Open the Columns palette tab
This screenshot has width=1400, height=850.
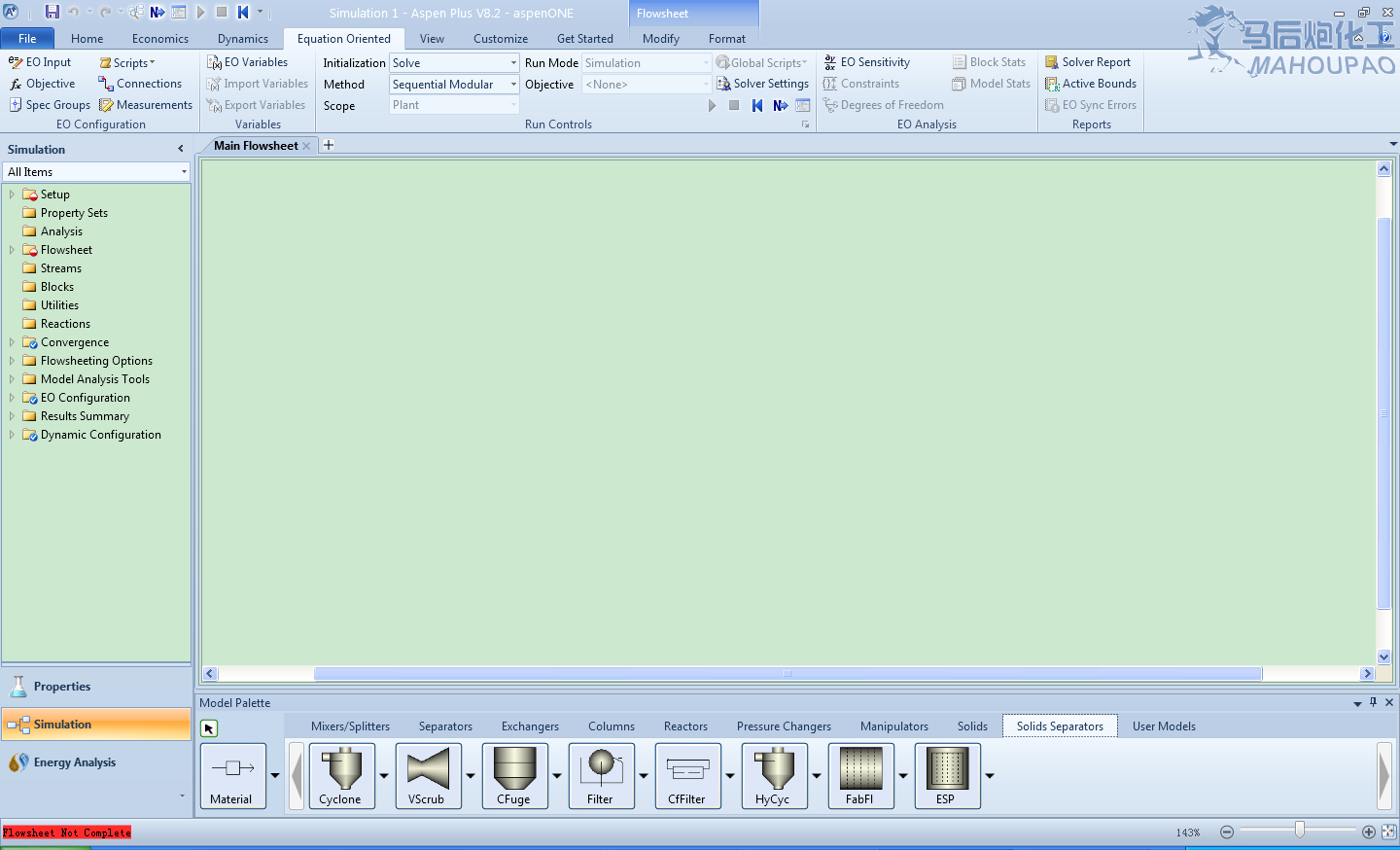[x=612, y=726]
